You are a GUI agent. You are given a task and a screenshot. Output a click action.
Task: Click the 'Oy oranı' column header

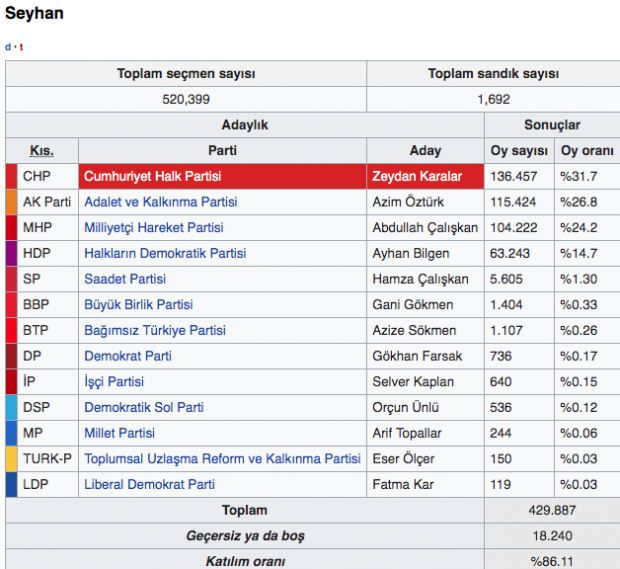[587, 151]
